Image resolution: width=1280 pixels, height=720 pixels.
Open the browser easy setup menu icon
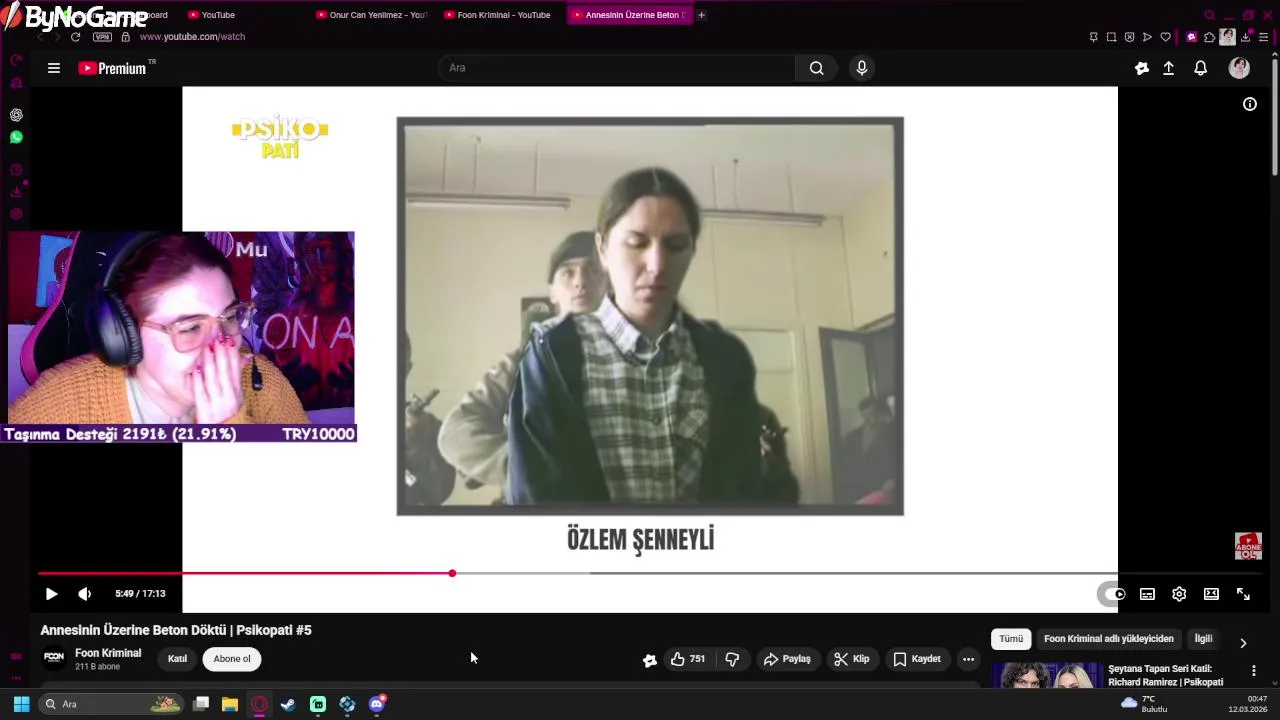(x=1264, y=37)
